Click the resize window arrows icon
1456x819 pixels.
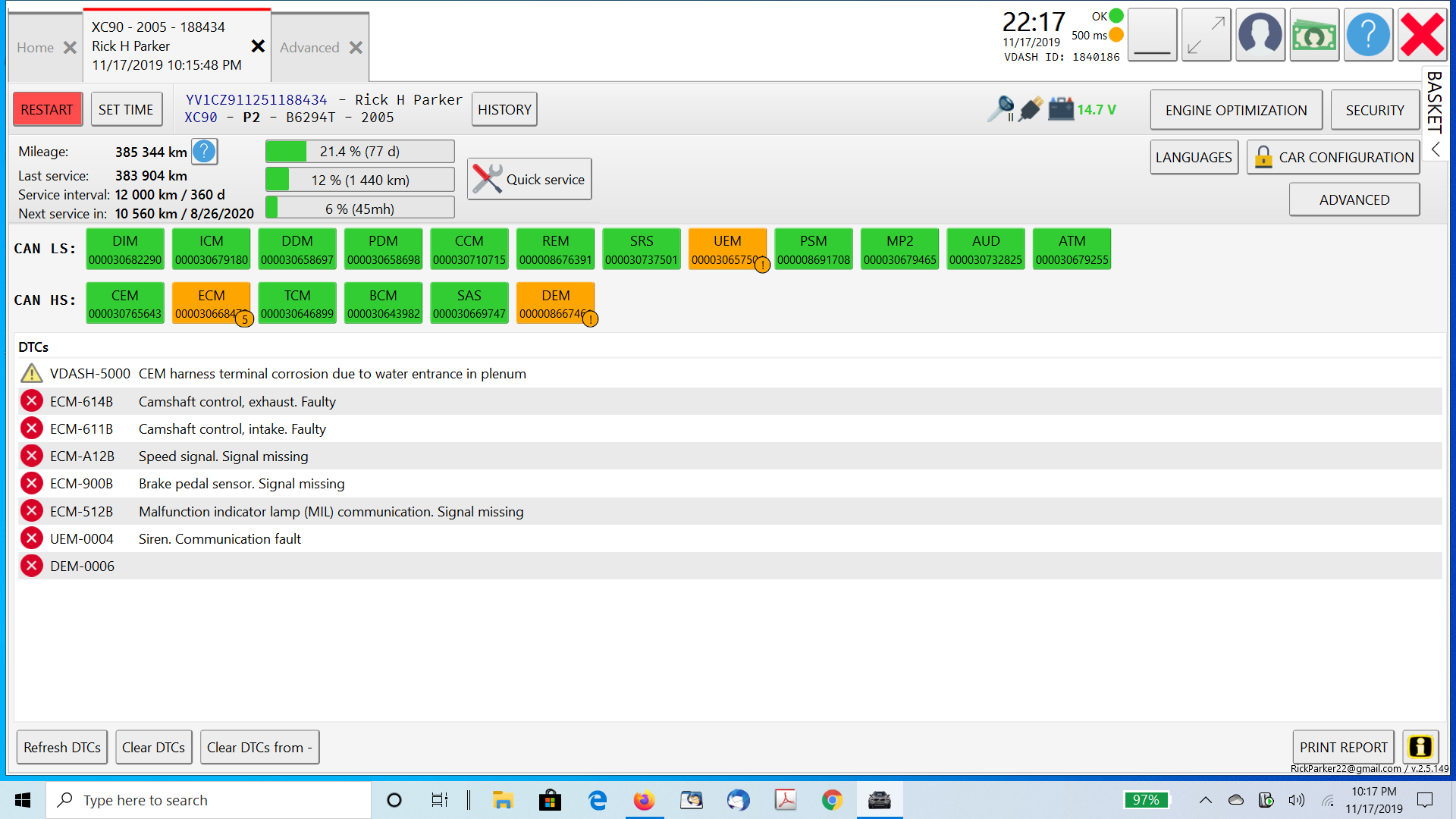pyautogui.click(x=1206, y=35)
